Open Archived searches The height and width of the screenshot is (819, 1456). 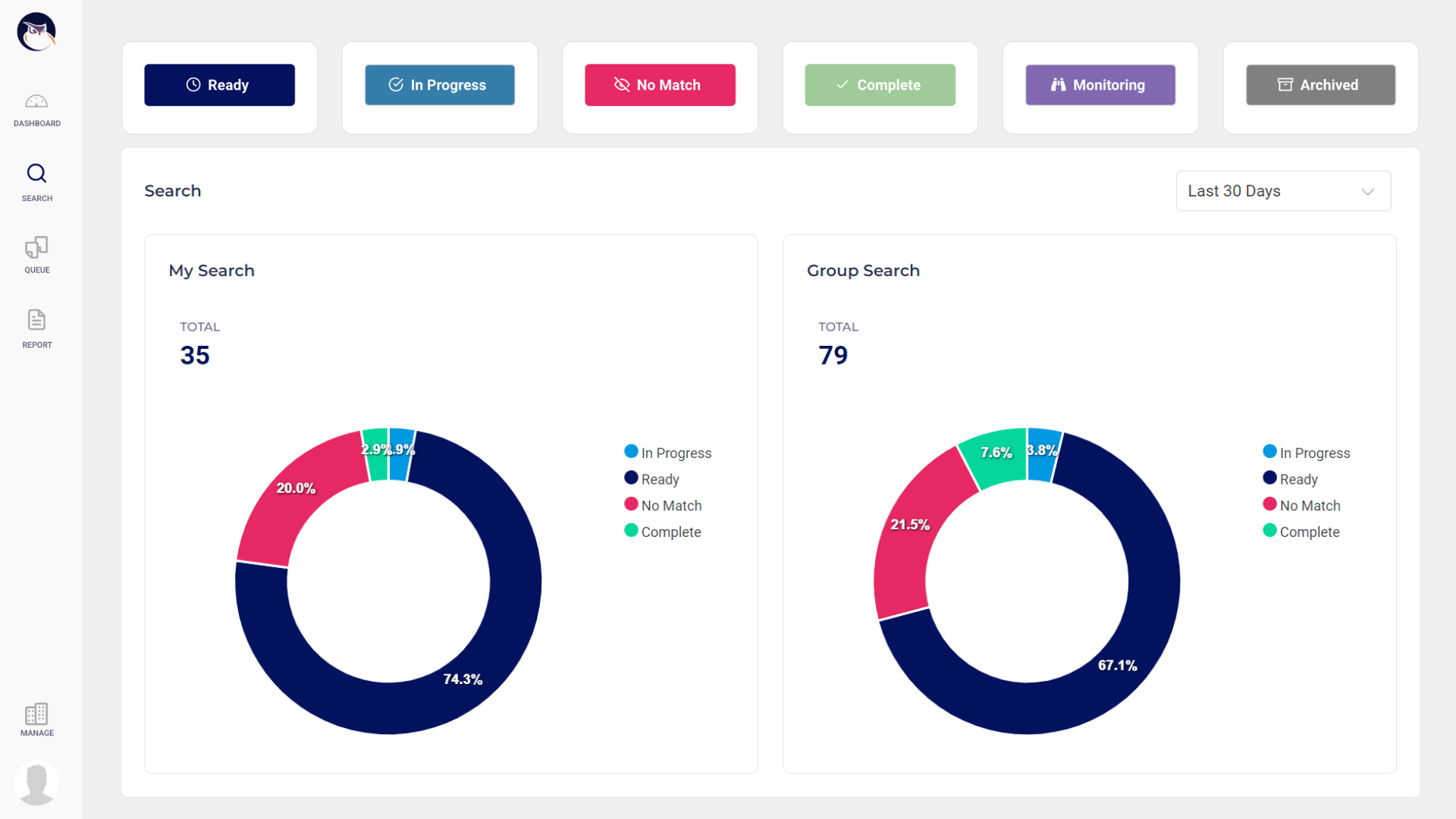[1320, 85]
